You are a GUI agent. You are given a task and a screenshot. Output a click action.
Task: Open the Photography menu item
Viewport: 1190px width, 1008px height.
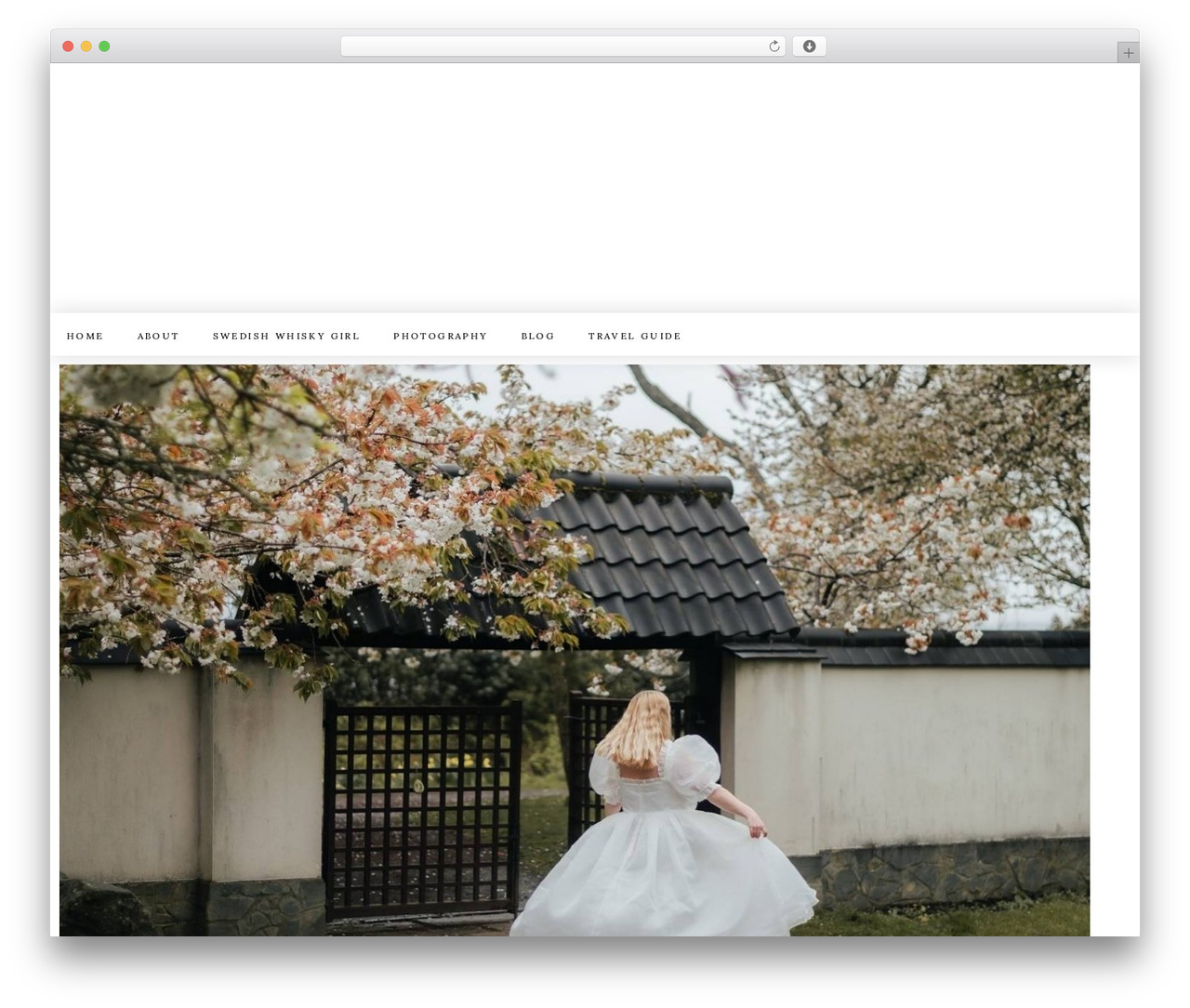[441, 336]
